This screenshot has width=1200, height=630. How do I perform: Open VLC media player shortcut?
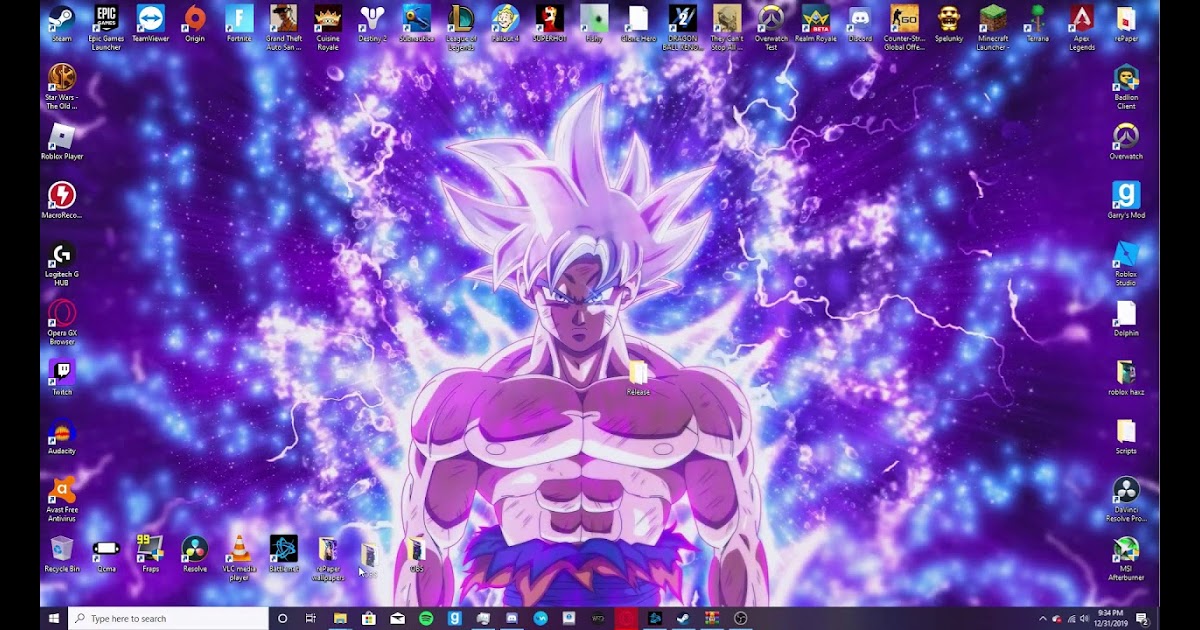pos(239,558)
